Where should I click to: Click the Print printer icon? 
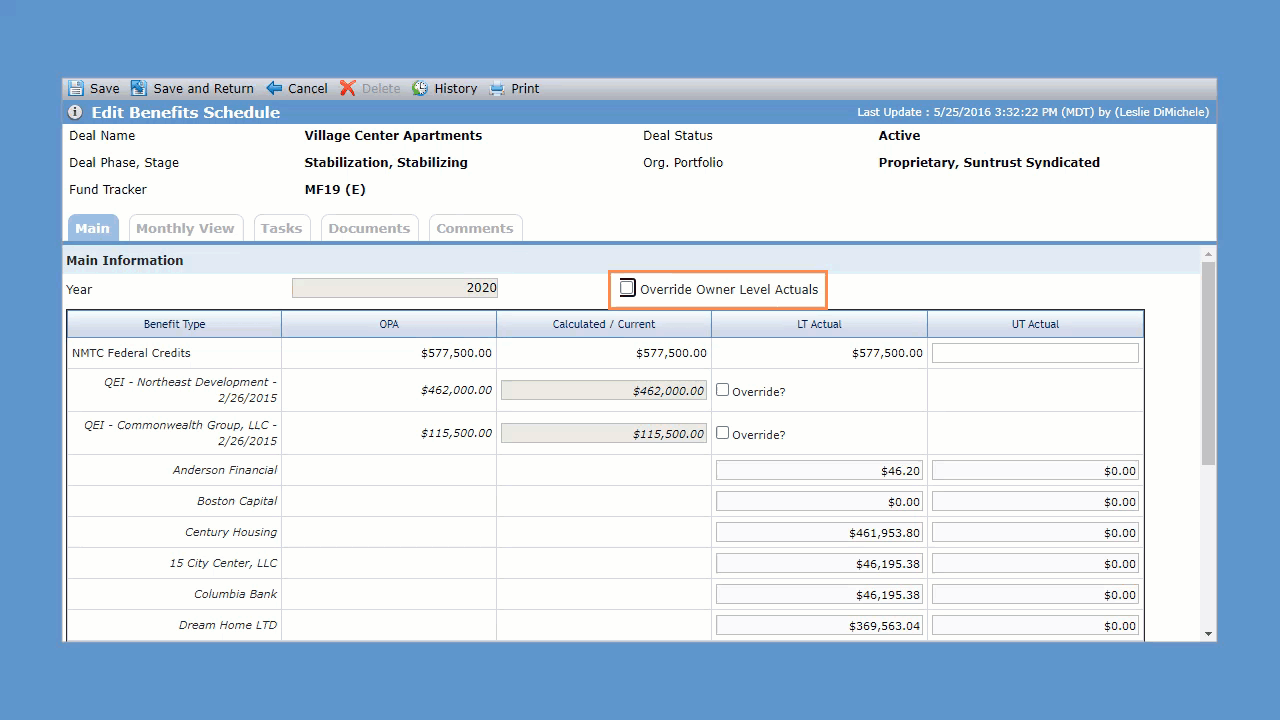click(x=497, y=88)
